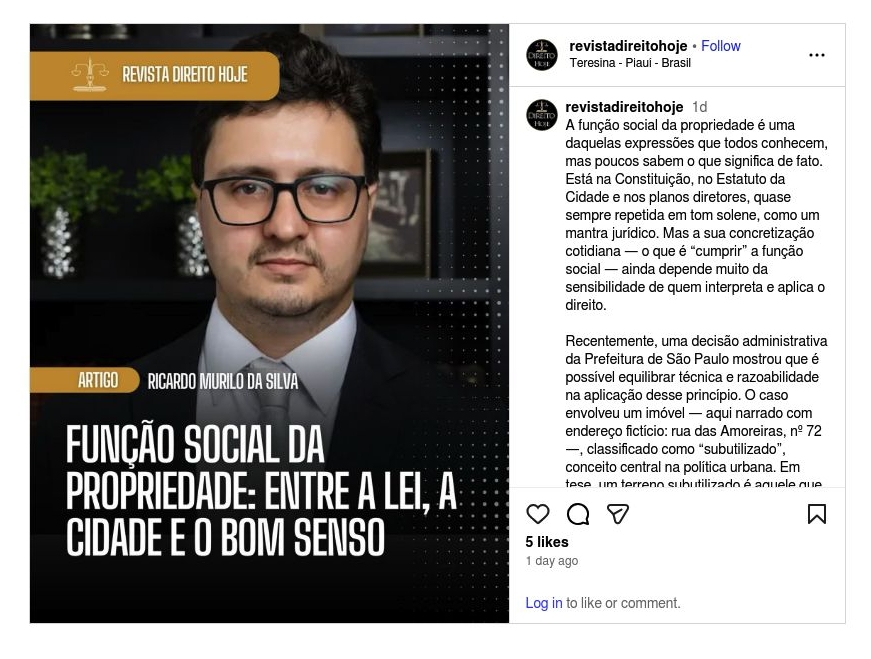Save post with the bookmark icon
Image resolution: width=871 pixels, height=659 pixels.
(817, 514)
